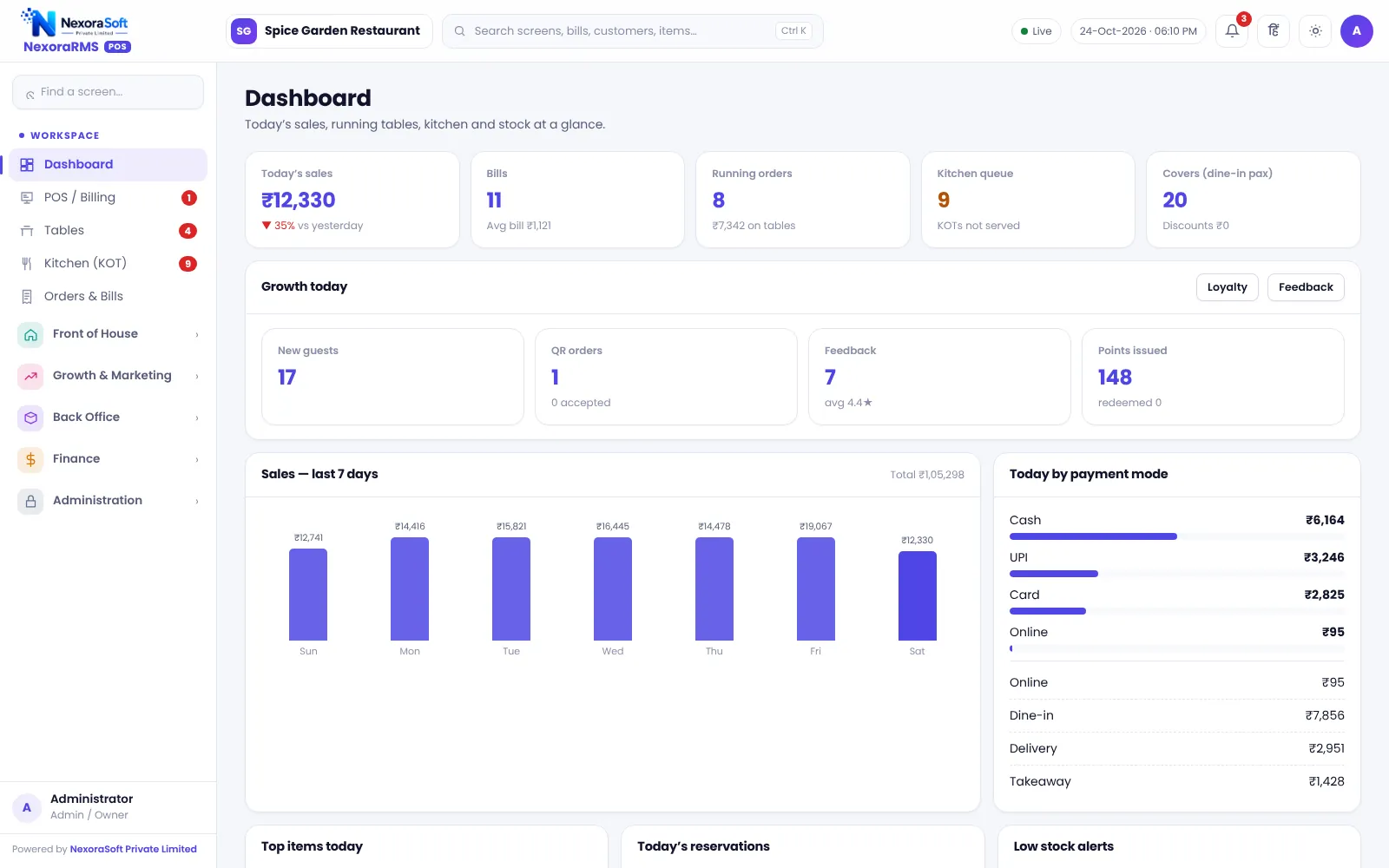Open the user avatar menu top right
1389x868 pixels.
(x=1357, y=31)
